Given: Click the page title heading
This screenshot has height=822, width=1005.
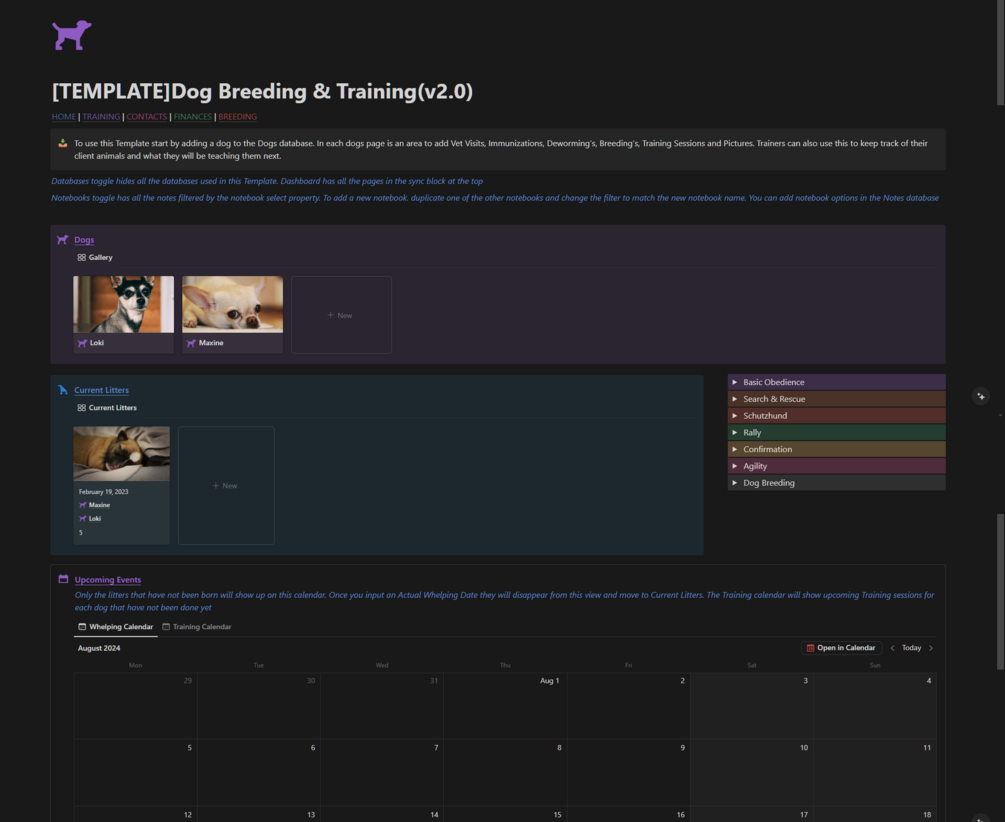Looking at the screenshot, I should (262, 91).
